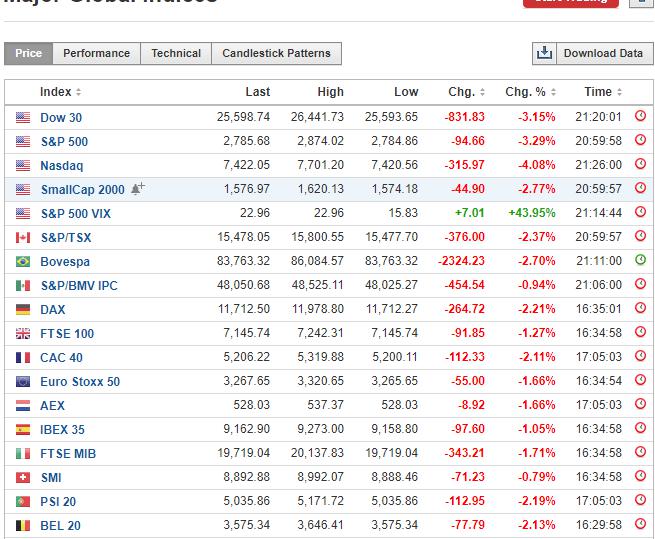
Task: Click the German flag next to DAX
Action: pos(23,310)
